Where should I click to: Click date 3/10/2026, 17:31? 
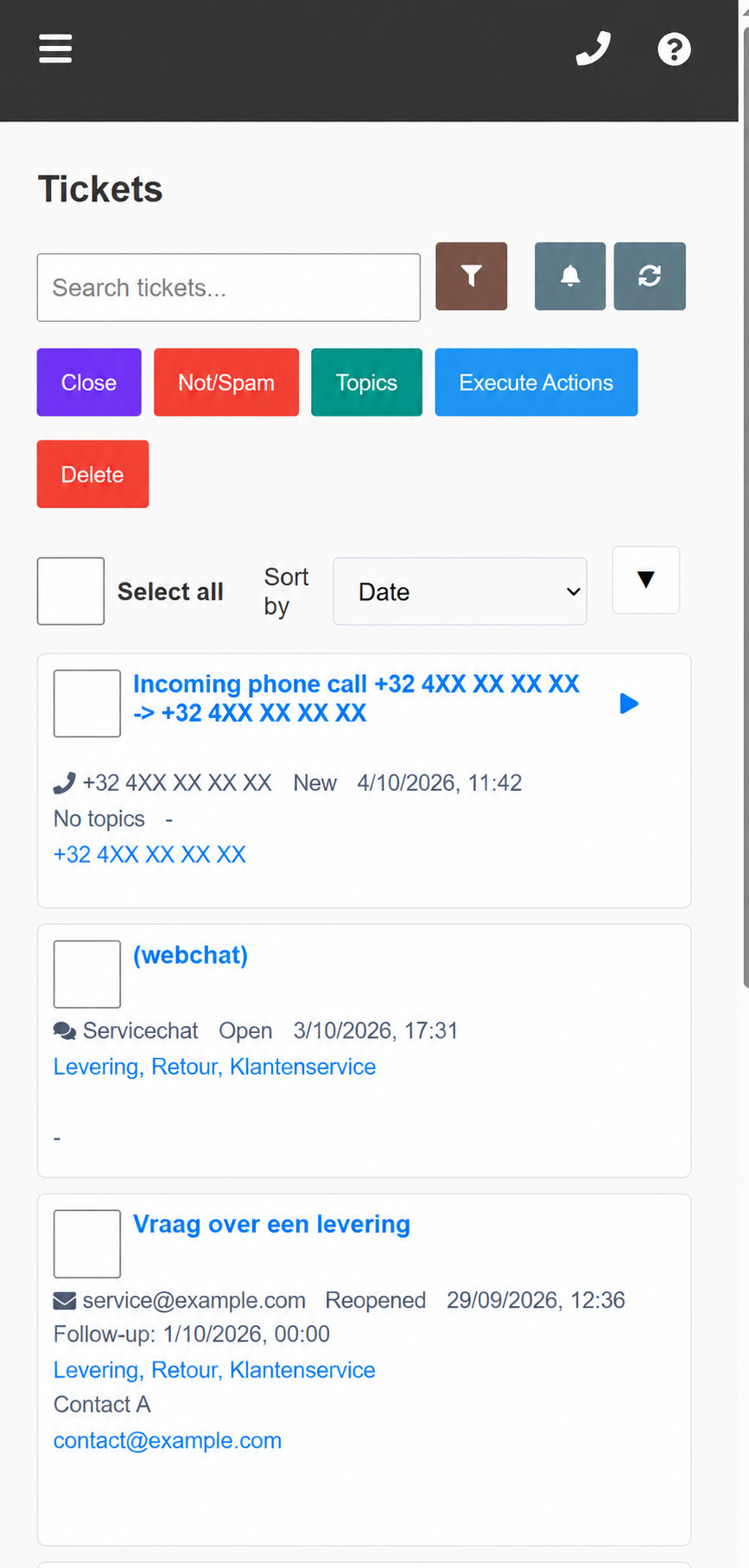[376, 1031]
